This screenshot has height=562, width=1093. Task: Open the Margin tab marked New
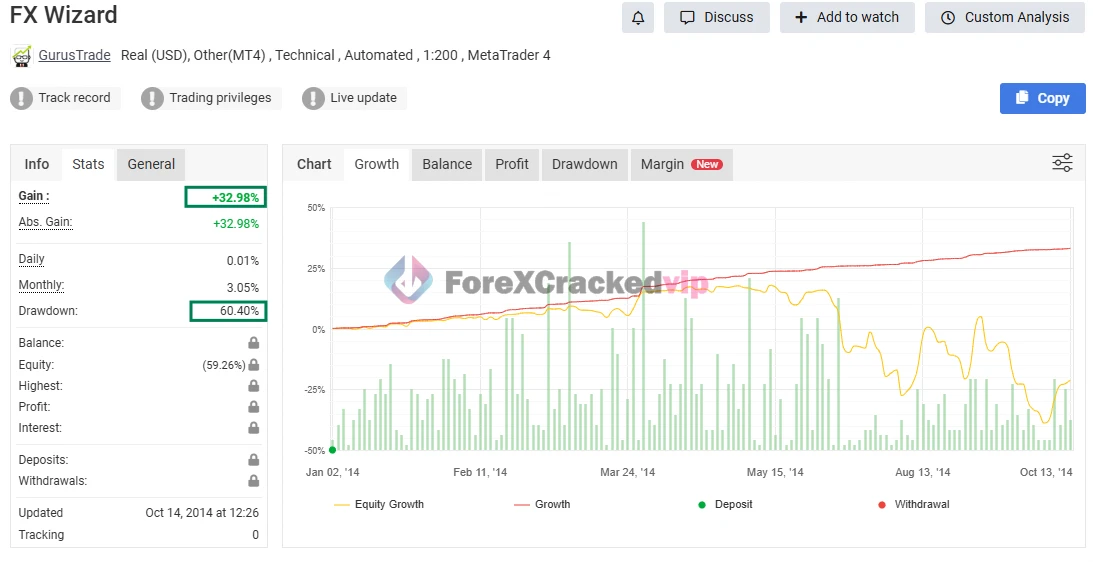click(680, 164)
